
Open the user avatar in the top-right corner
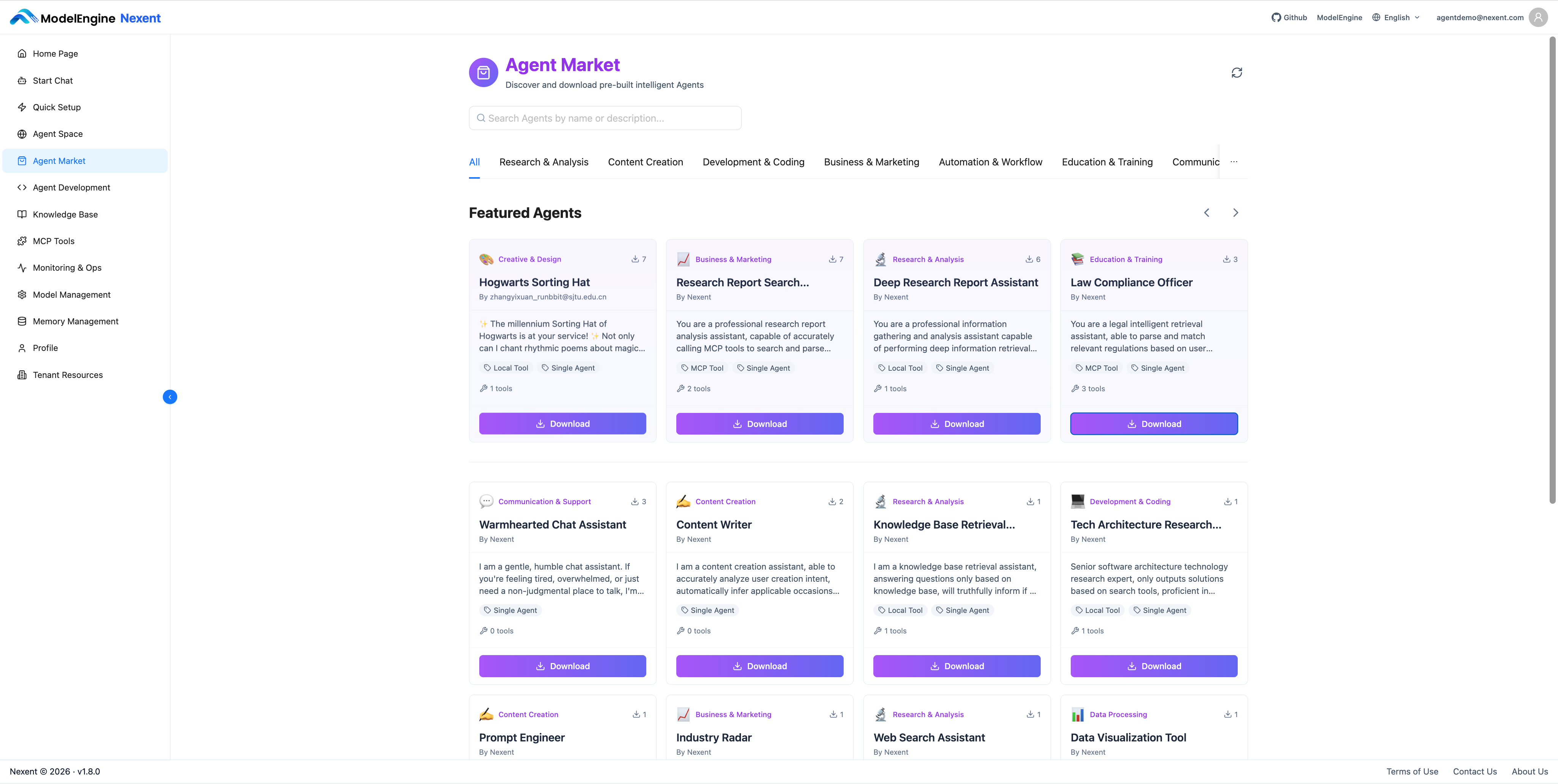pos(1538,17)
